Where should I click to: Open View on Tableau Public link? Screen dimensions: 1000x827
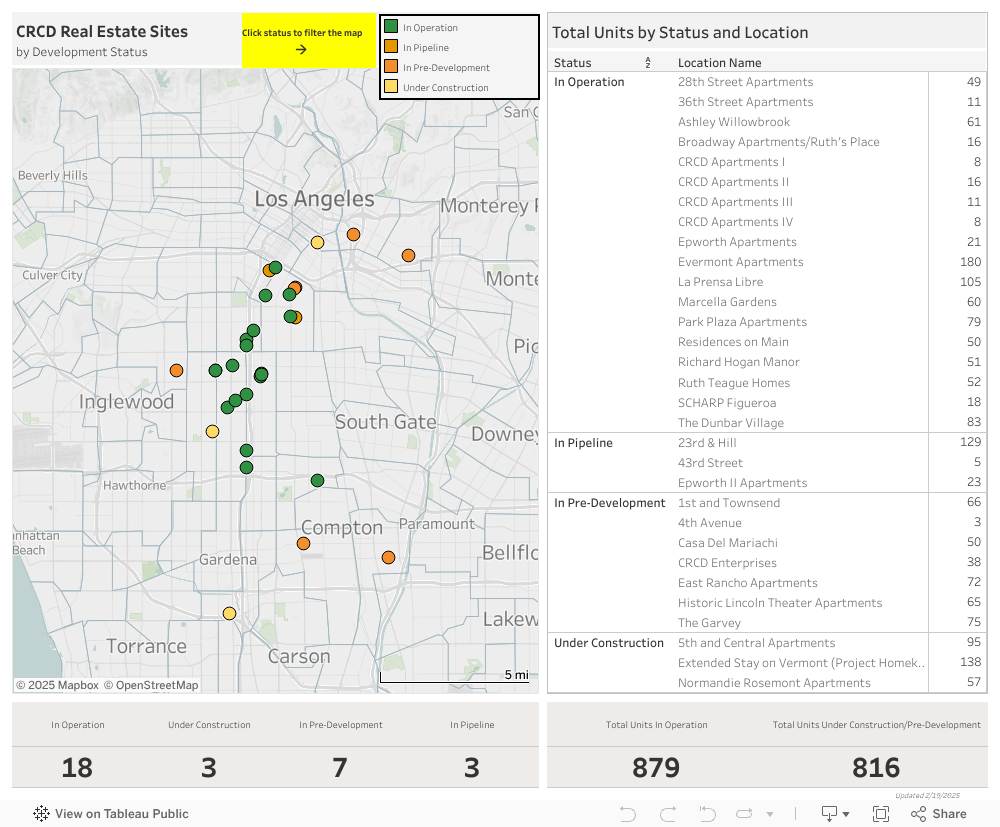click(111, 814)
